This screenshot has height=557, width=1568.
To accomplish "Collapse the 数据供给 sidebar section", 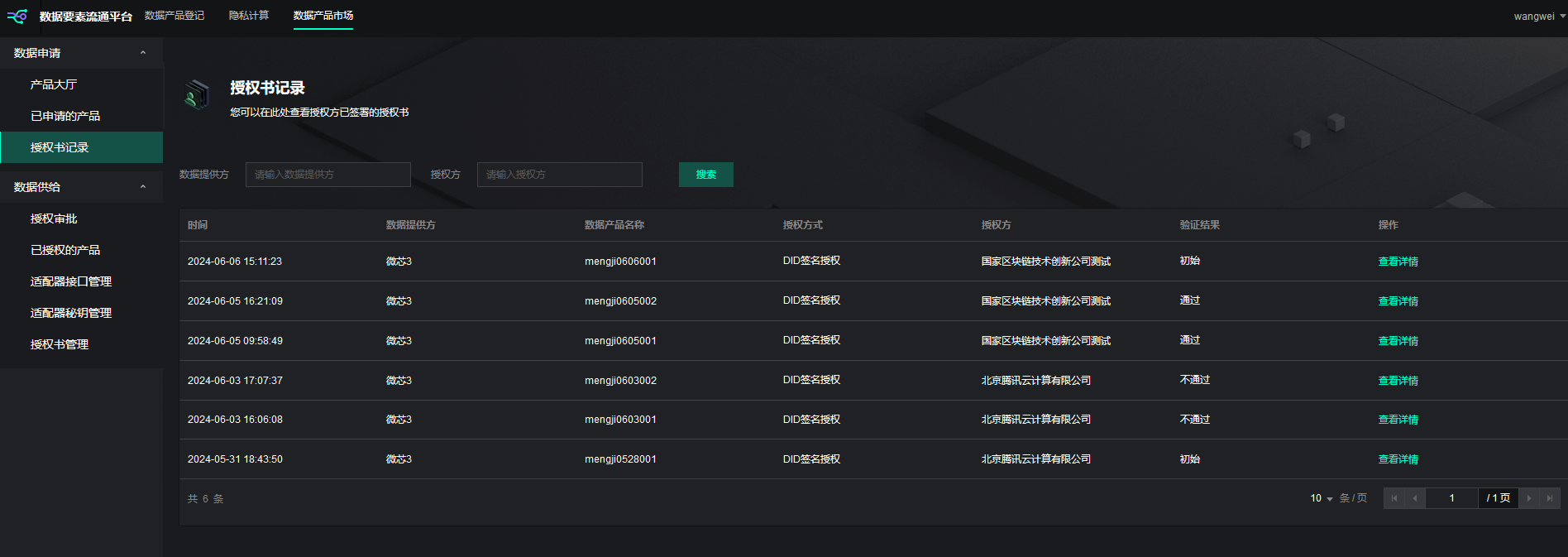I will tap(143, 187).
